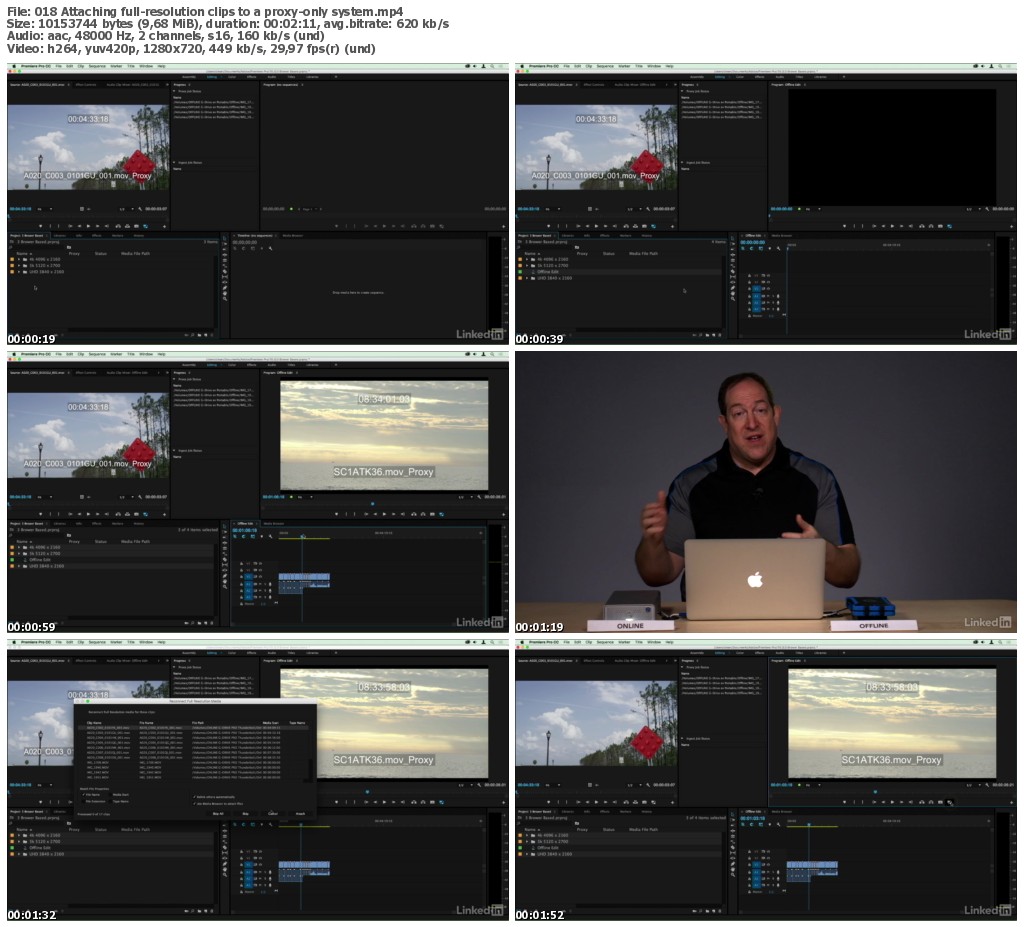
Task: Switch to Color workspace in the 00:00:59 frame
Action: click(x=232, y=365)
